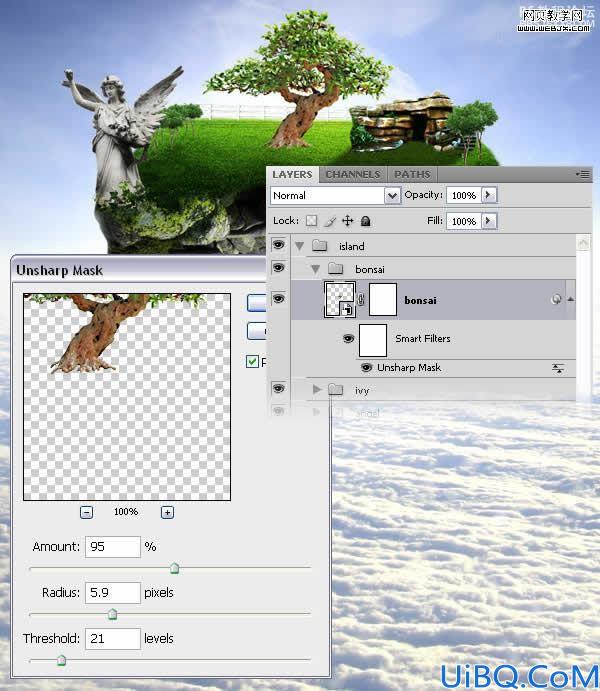Hide the island group
This screenshot has width=600, height=691.
(x=278, y=245)
